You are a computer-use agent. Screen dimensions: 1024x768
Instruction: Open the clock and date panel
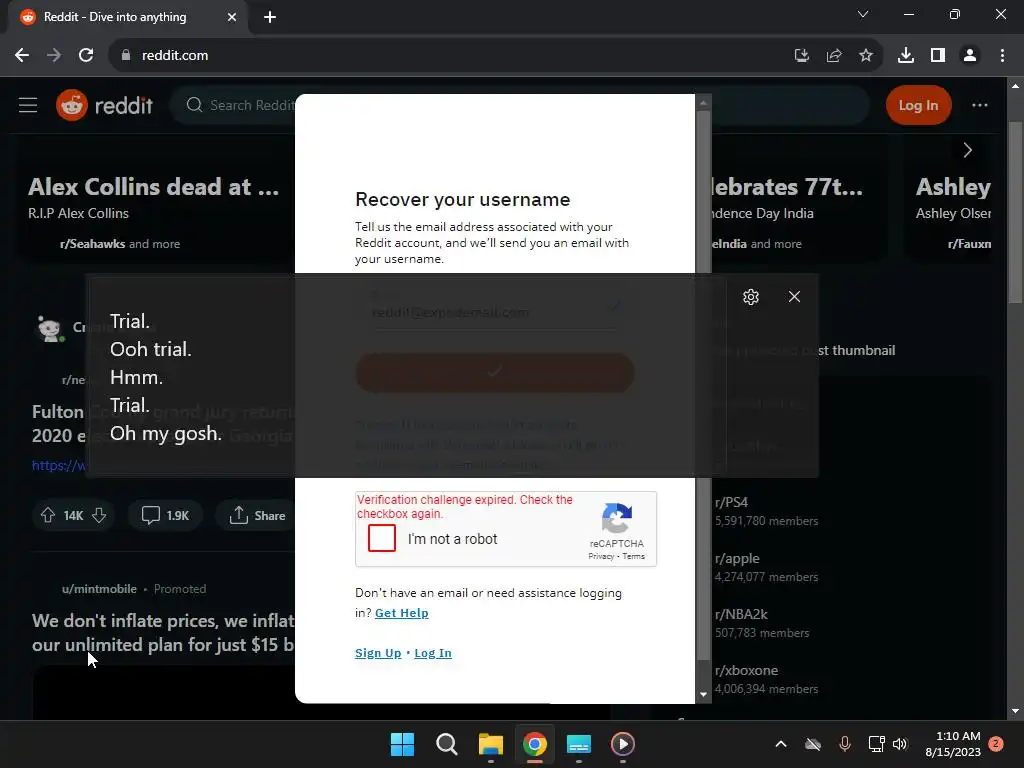pyautogui.click(x=953, y=744)
